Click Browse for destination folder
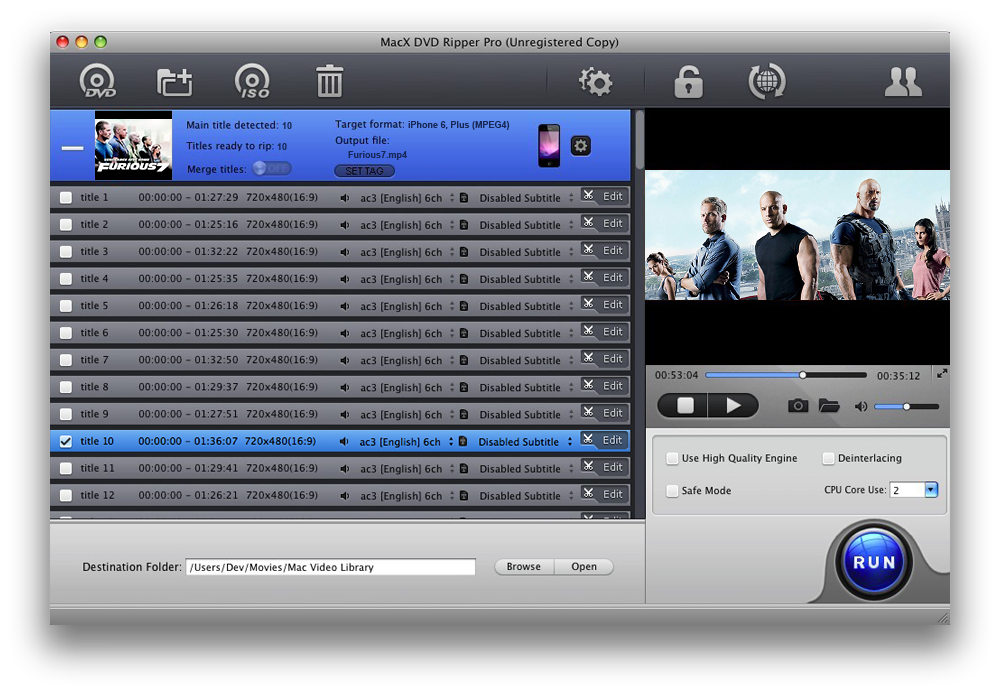The image size is (1000, 693). coord(524,566)
